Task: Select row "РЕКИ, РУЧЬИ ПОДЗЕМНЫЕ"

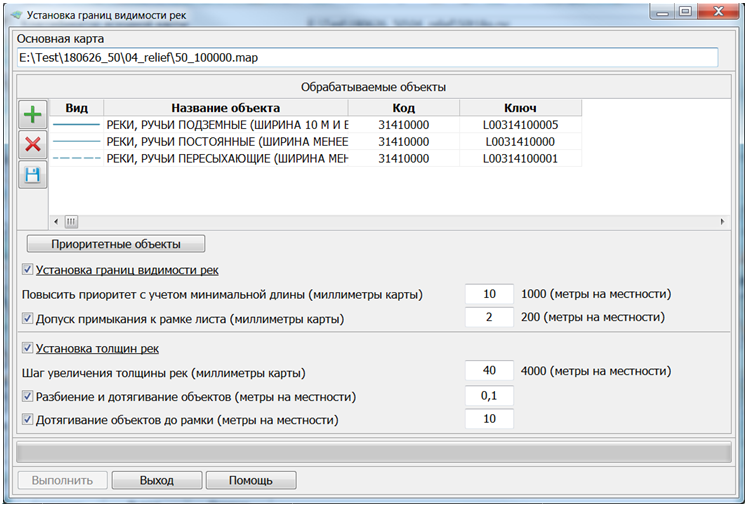Action: coord(226,125)
